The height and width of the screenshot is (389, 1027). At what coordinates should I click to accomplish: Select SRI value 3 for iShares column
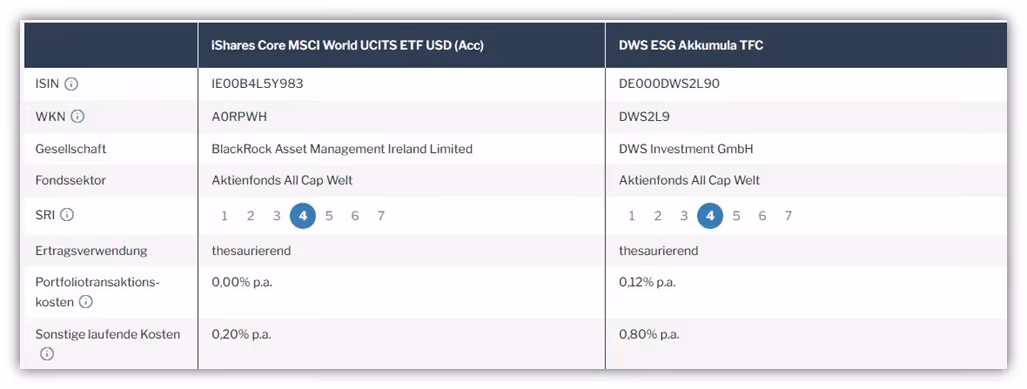(x=277, y=216)
